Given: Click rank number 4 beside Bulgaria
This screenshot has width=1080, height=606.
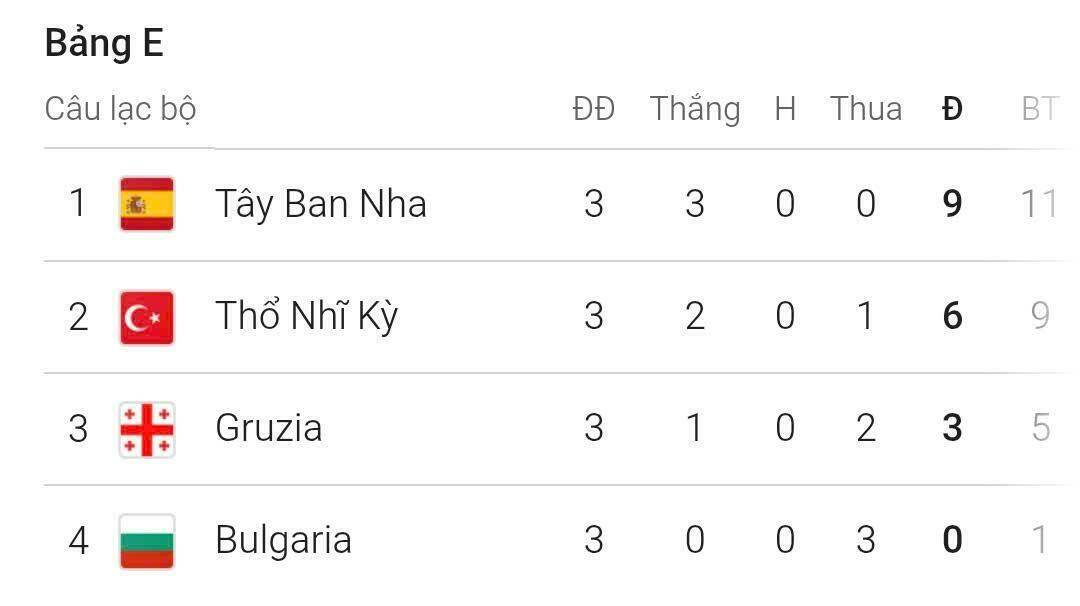Looking at the screenshot, I should tap(79, 541).
